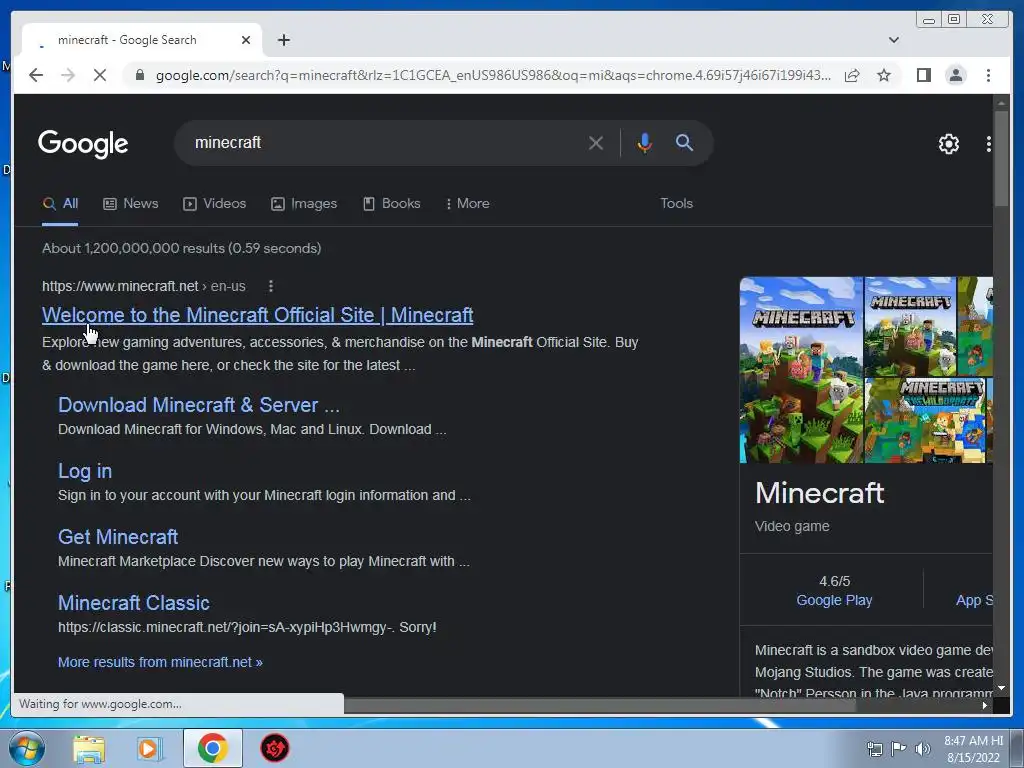1024x768 pixels.
Task: Stop page loading with the X button
Action: coord(100,75)
